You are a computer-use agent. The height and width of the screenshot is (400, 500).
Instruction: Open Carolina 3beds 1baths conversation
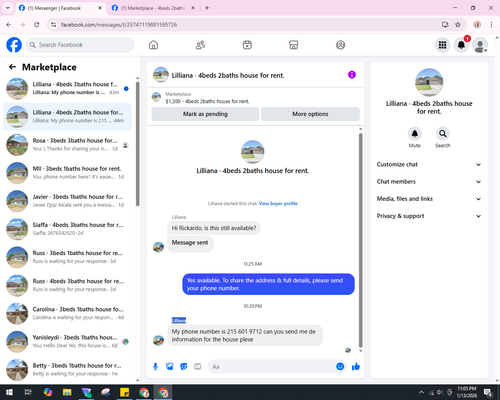pyautogui.click(x=67, y=313)
